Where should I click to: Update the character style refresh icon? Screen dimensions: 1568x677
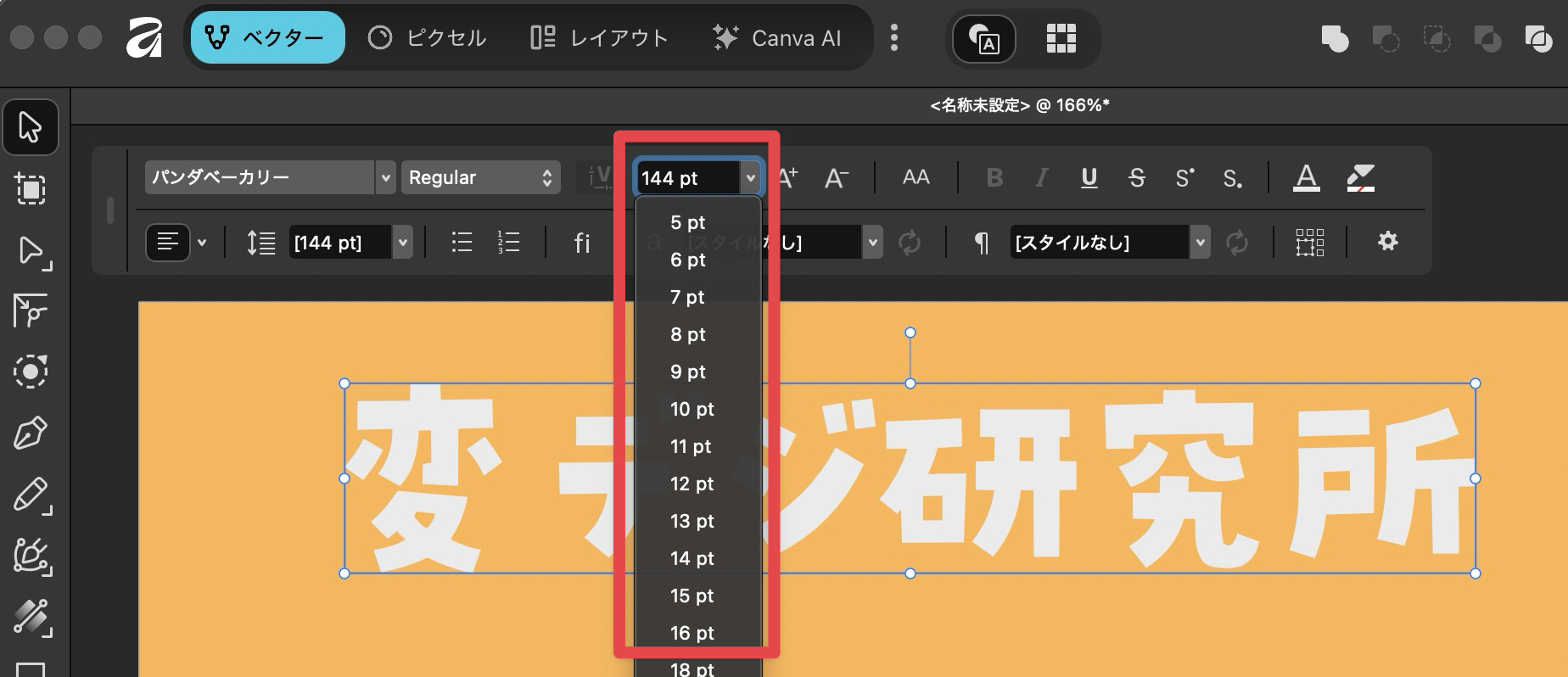910,243
